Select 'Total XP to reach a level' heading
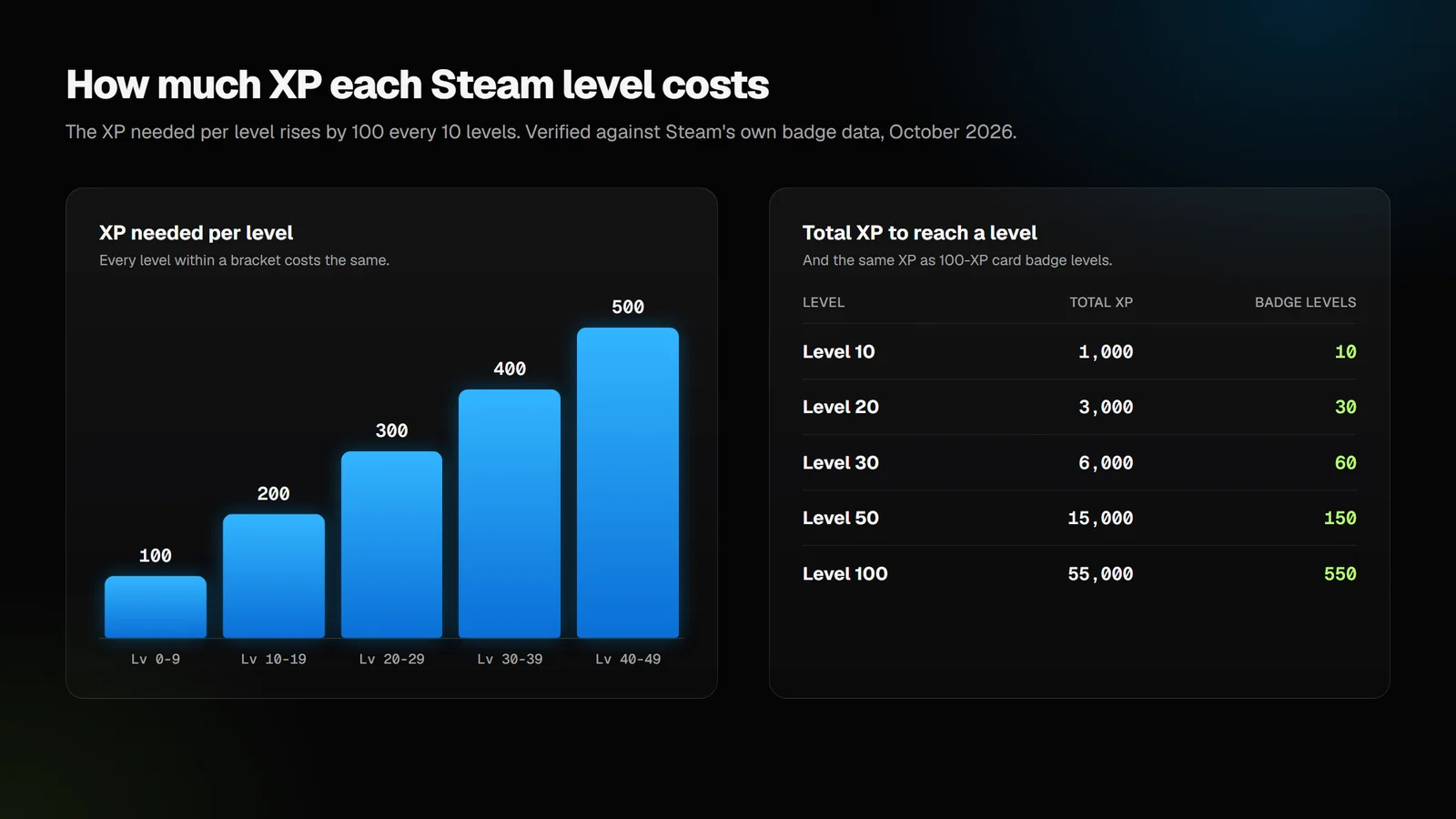The width and height of the screenshot is (1456, 819). pyautogui.click(x=920, y=233)
